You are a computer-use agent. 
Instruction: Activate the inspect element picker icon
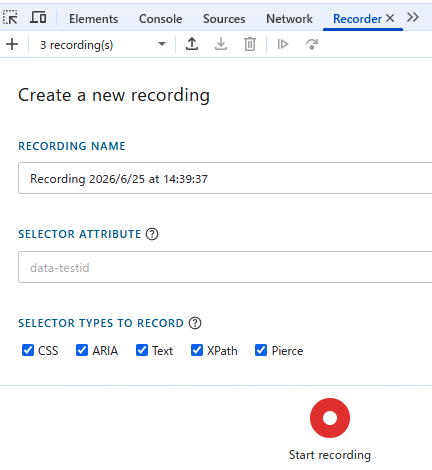pyautogui.click(x=10, y=17)
